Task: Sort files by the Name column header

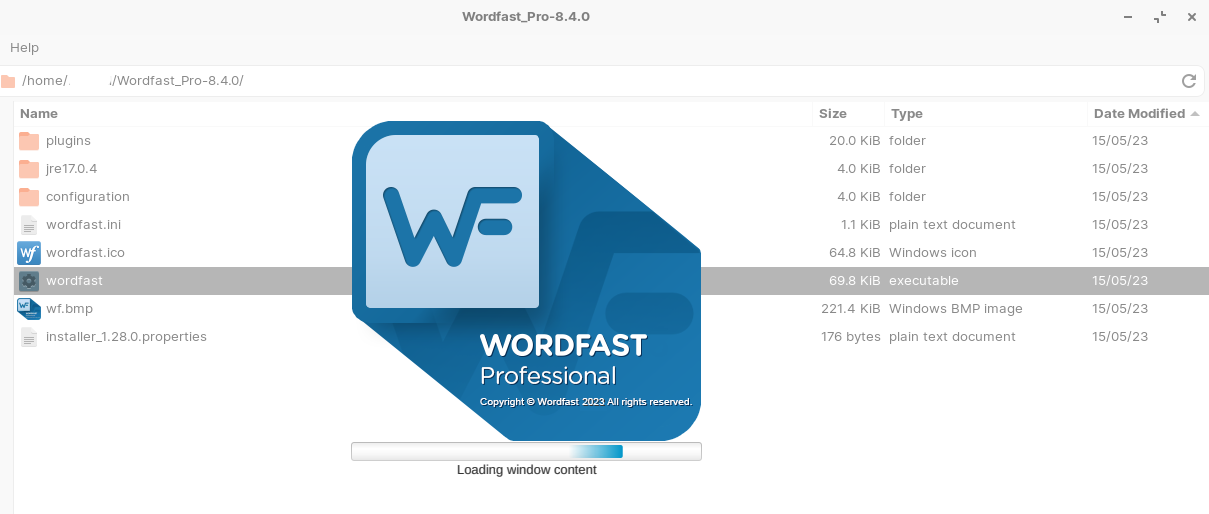Action: (39, 114)
